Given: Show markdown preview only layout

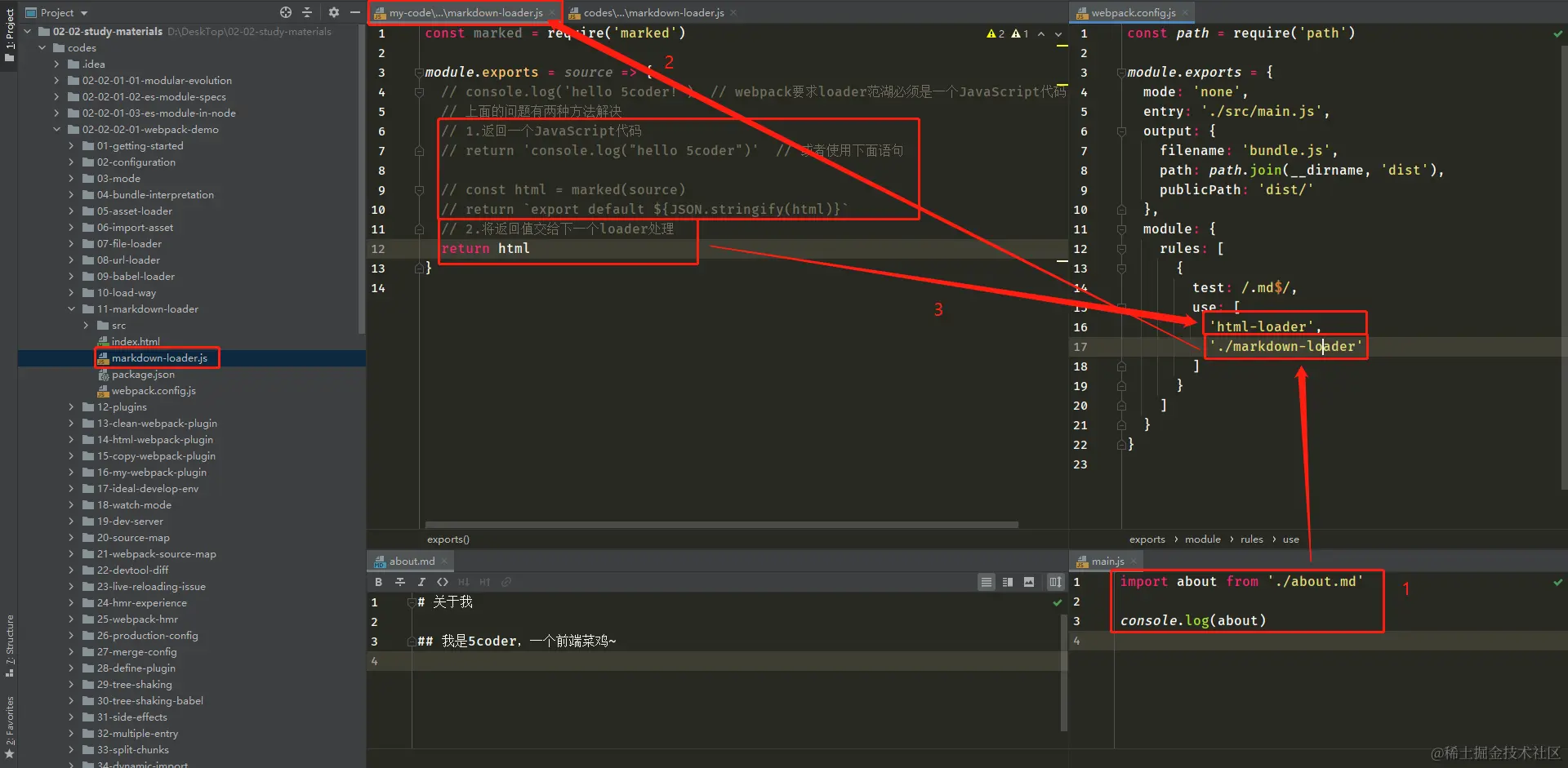Looking at the screenshot, I should pyautogui.click(x=1029, y=582).
